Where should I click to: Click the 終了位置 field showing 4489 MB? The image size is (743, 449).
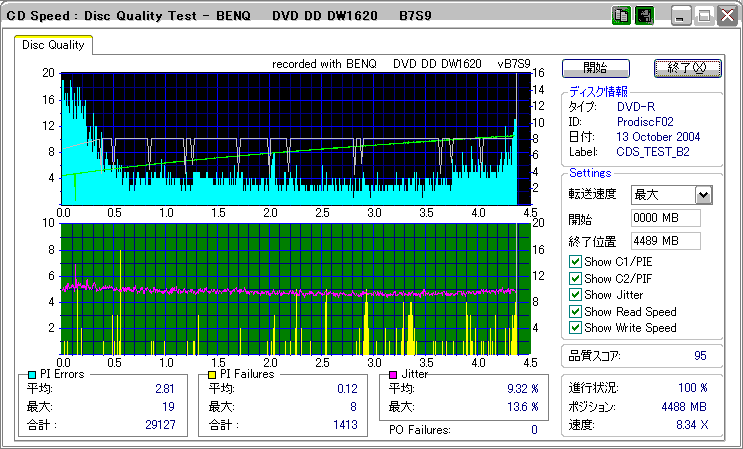coord(665,241)
